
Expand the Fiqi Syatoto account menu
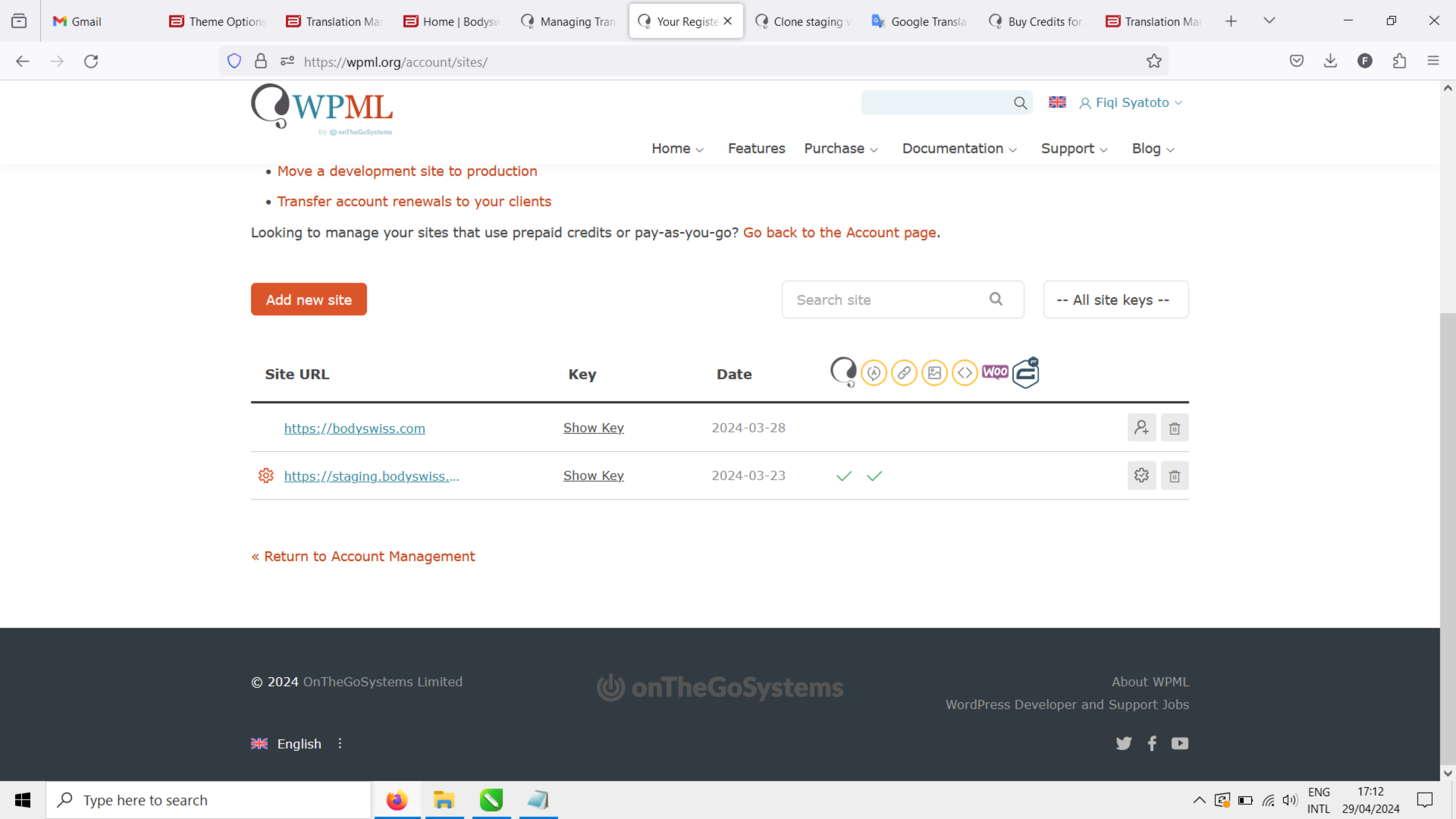tap(1131, 103)
